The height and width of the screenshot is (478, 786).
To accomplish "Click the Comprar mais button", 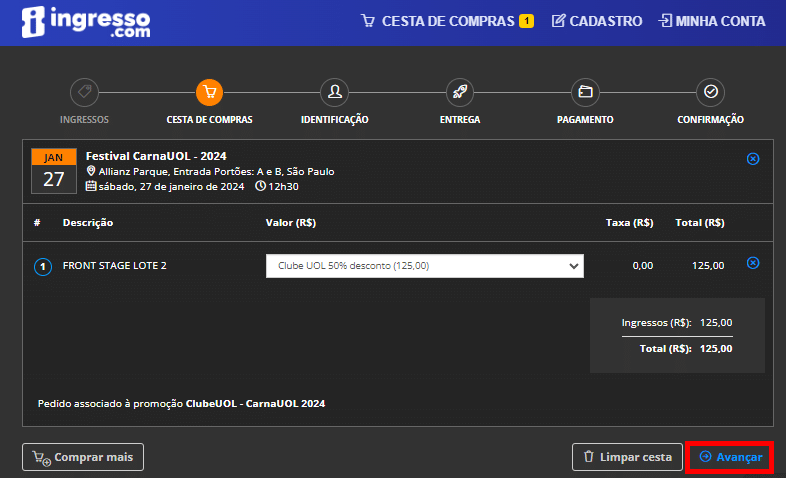I will [83, 457].
